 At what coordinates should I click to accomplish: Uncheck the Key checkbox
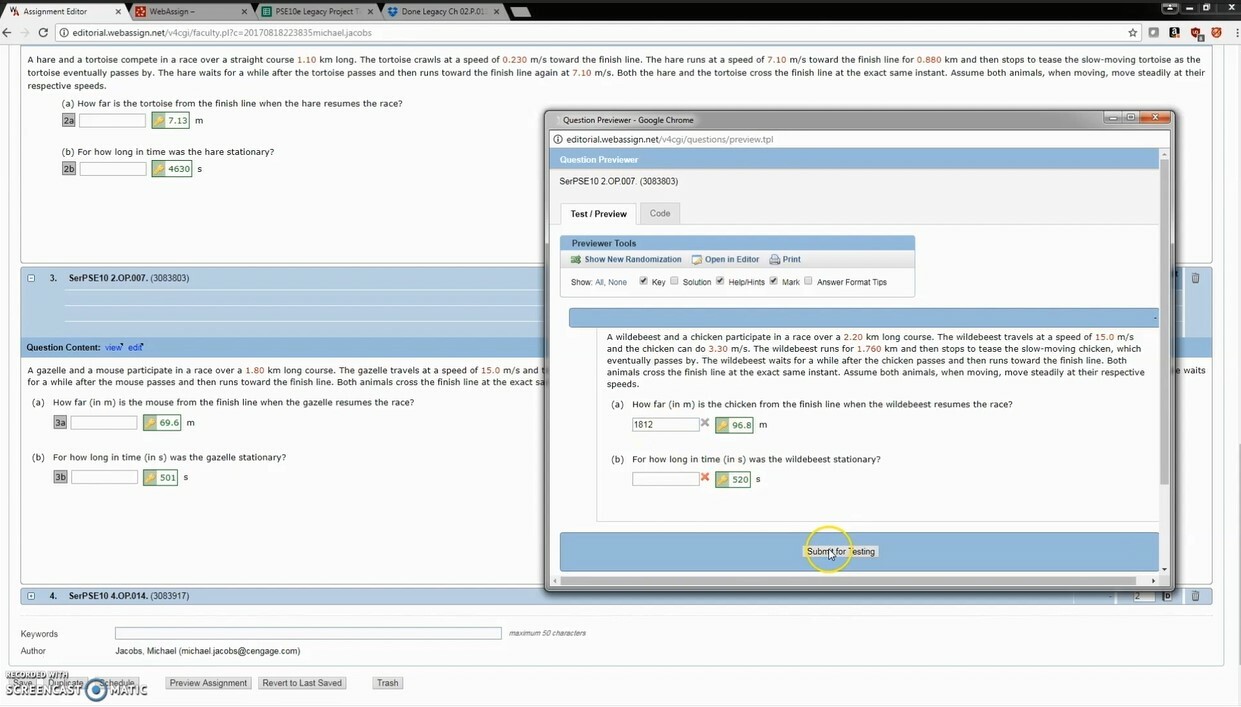pos(643,281)
